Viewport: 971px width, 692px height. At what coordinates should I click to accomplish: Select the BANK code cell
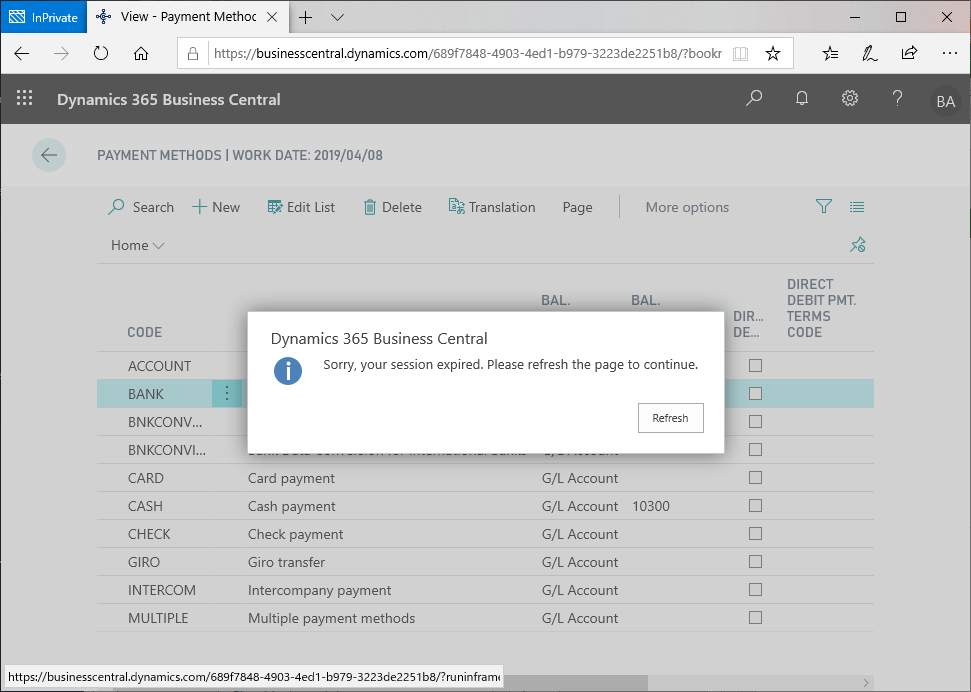[x=146, y=394]
